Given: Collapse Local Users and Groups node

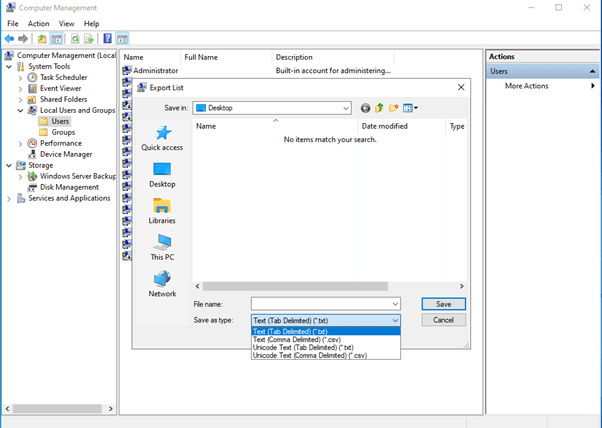Looking at the screenshot, I should [20, 111].
